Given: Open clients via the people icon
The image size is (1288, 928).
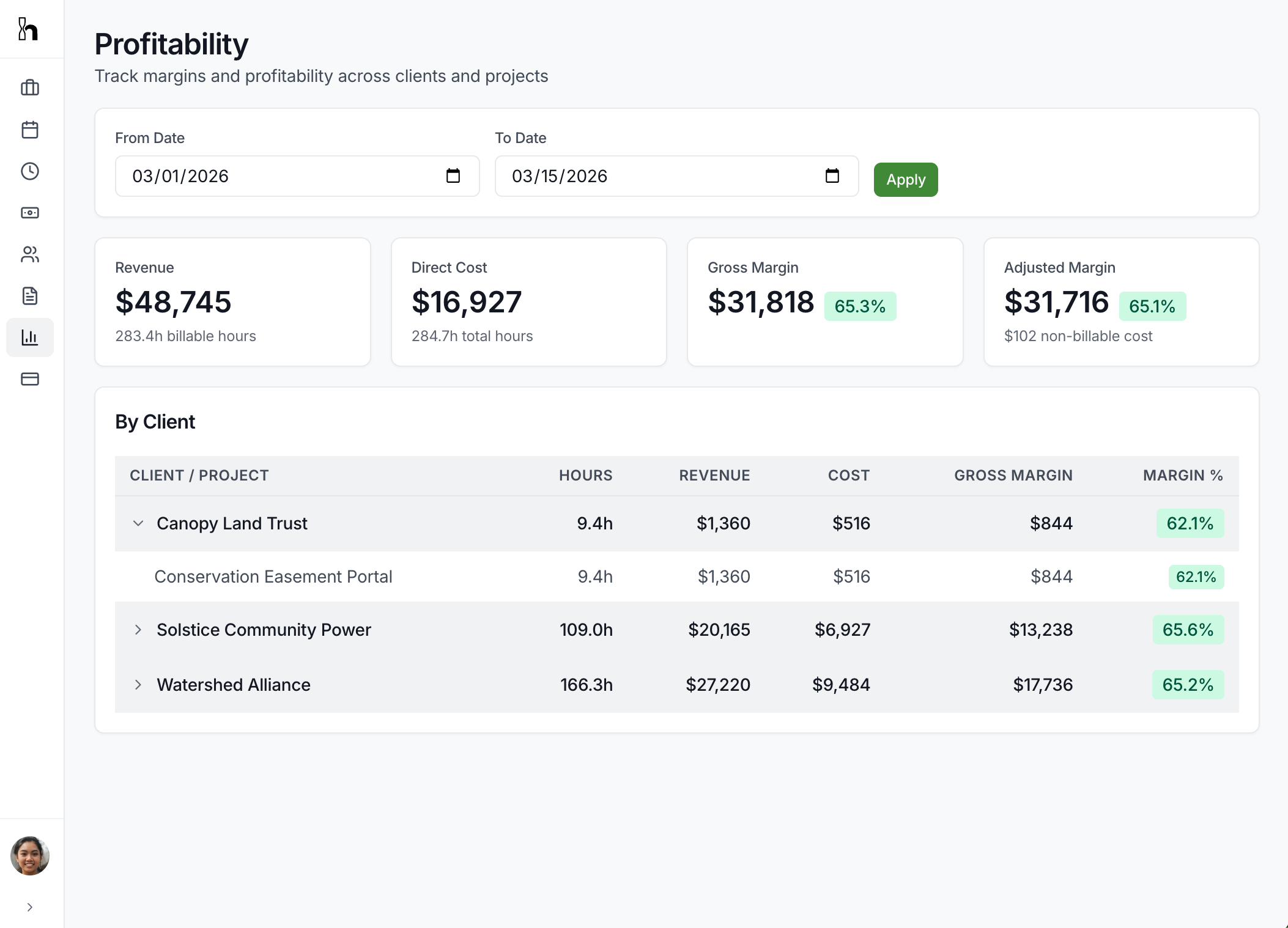Looking at the screenshot, I should click(30, 254).
